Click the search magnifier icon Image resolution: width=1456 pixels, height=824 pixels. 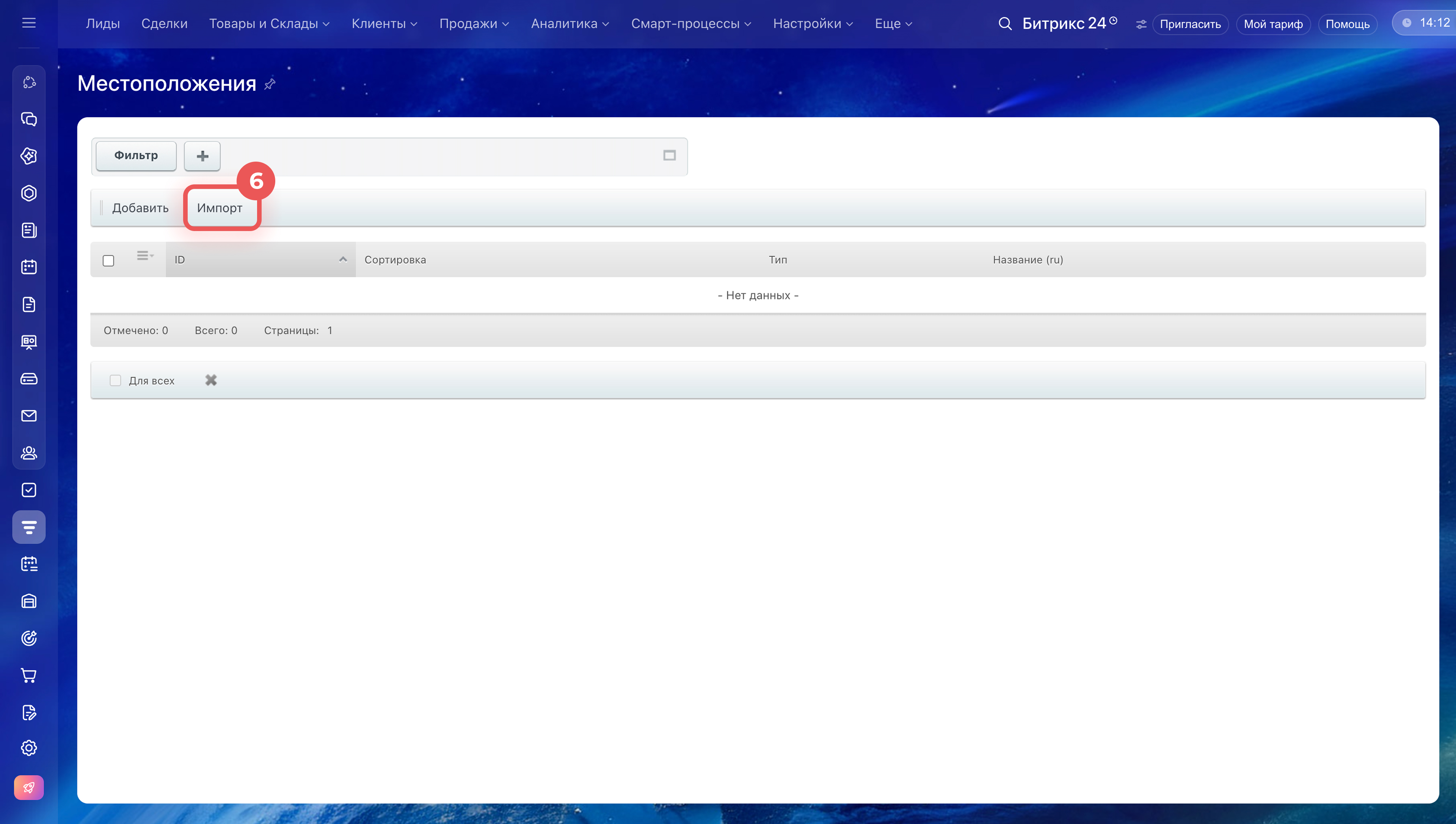[1005, 24]
